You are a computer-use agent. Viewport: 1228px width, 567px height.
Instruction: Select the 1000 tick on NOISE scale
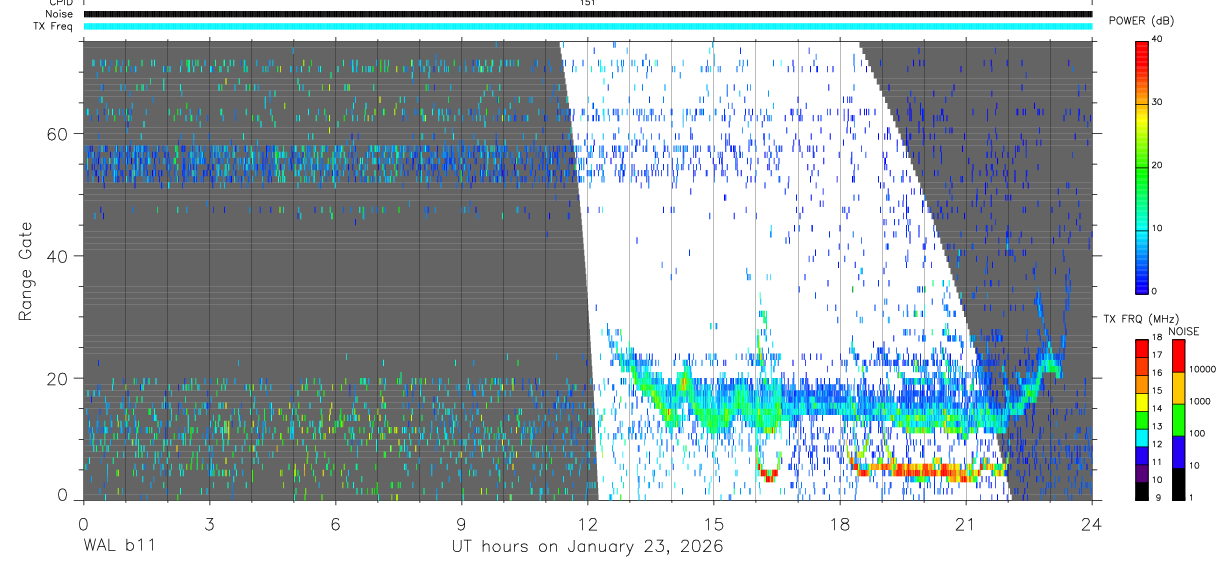[x=1200, y=401]
